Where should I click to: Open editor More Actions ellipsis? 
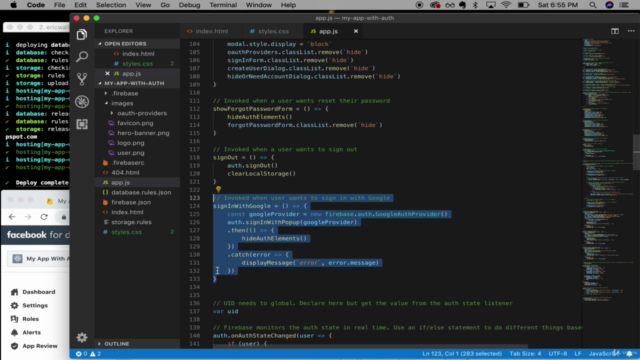631,31
